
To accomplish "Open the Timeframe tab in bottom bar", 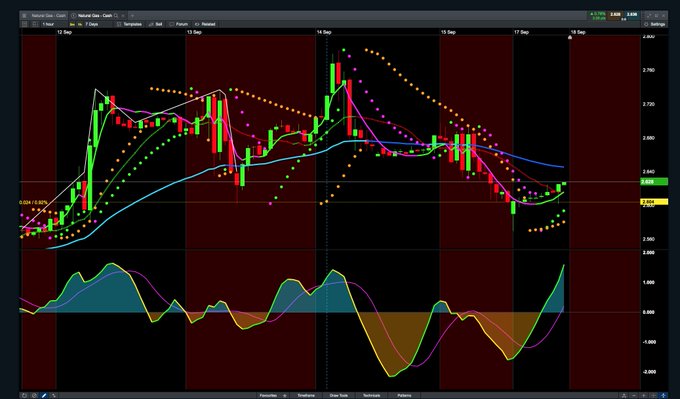I will pyautogui.click(x=306, y=395).
